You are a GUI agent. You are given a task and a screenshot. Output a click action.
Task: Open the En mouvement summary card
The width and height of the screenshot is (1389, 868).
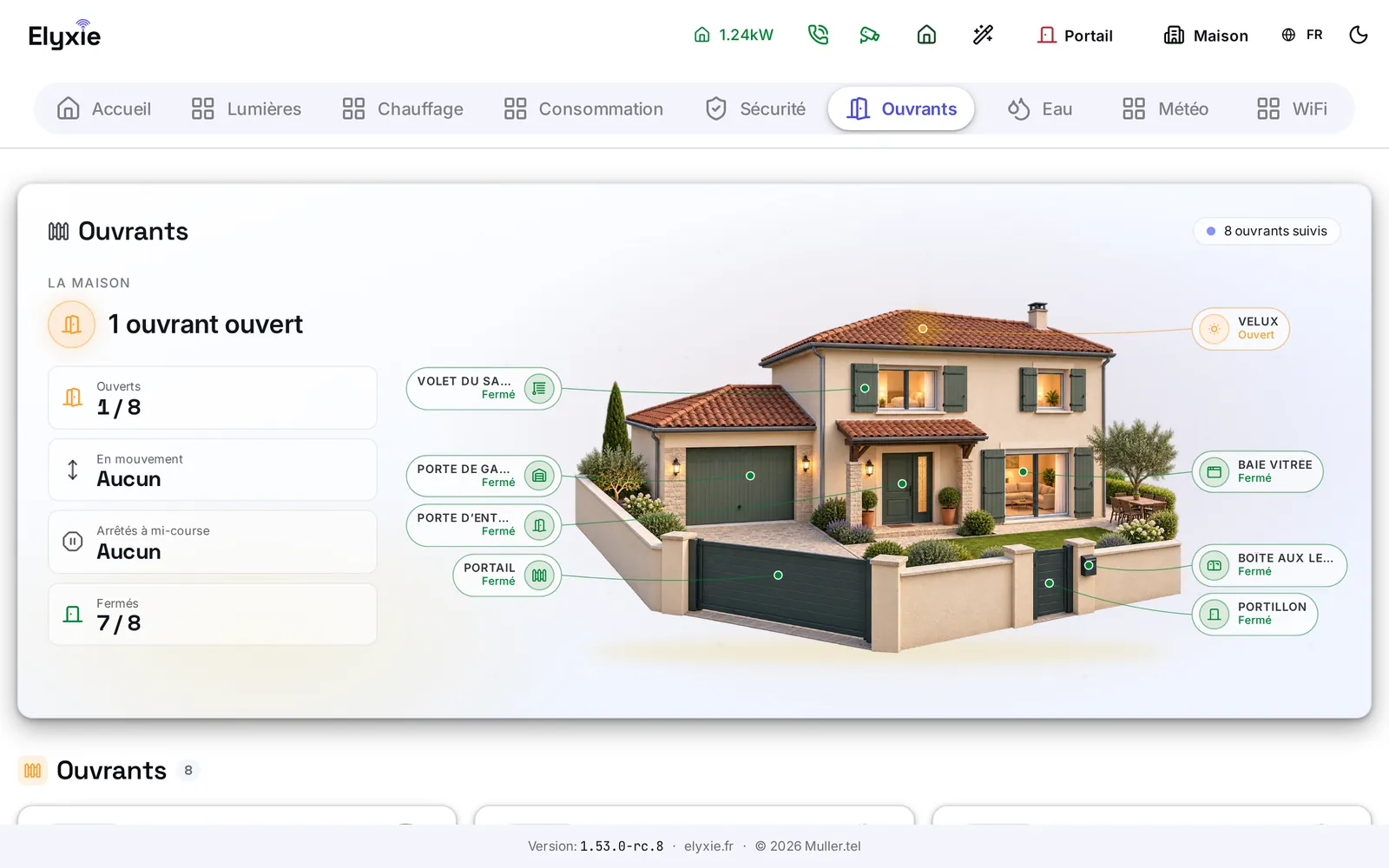pyautogui.click(x=213, y=470)
